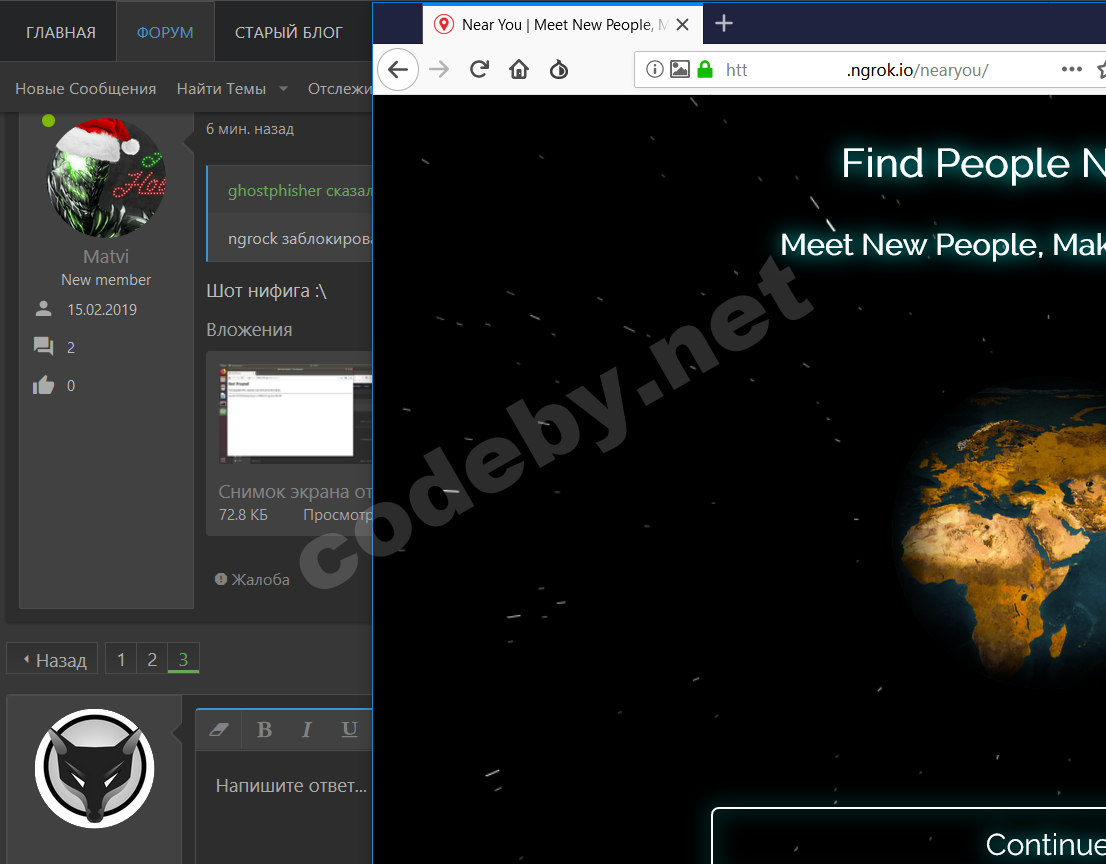
Task: Close the Near You browser tab
Action: [x=682, y=25]
